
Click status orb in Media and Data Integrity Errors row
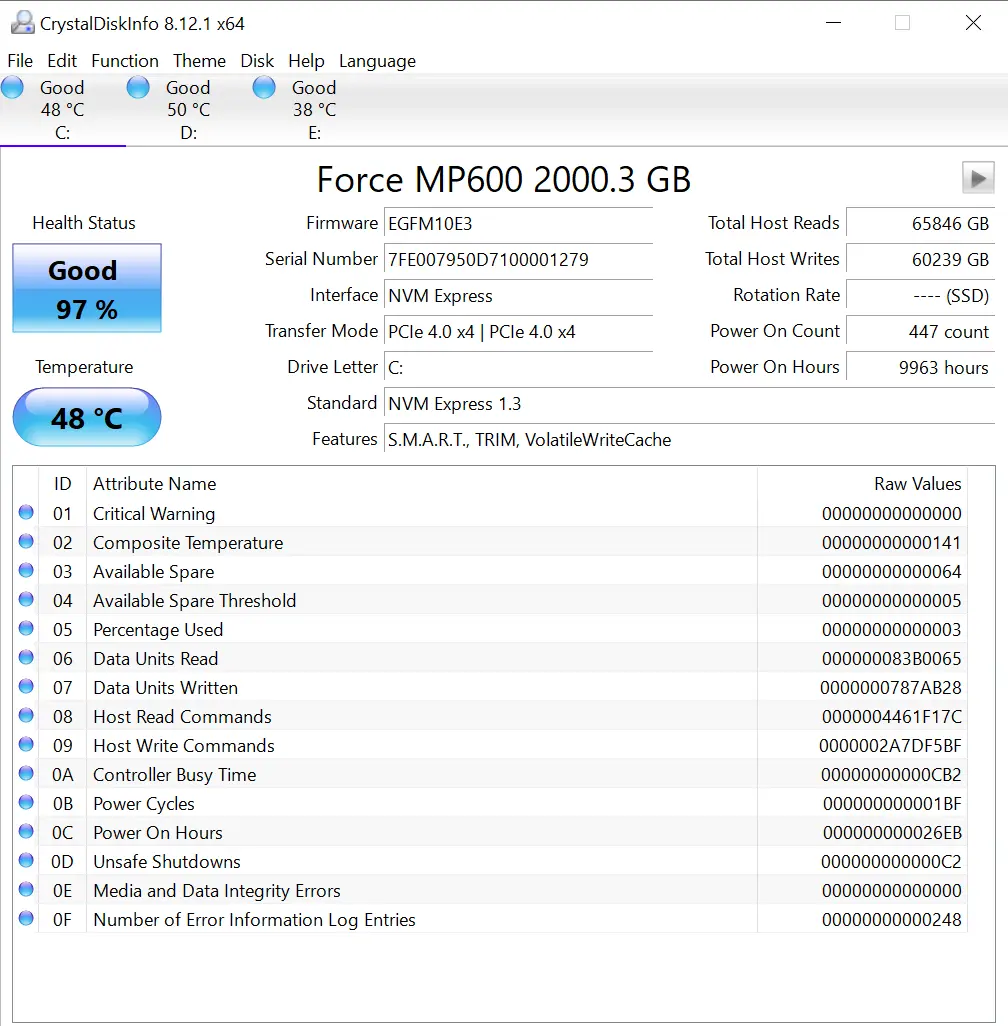coord(26,889)
